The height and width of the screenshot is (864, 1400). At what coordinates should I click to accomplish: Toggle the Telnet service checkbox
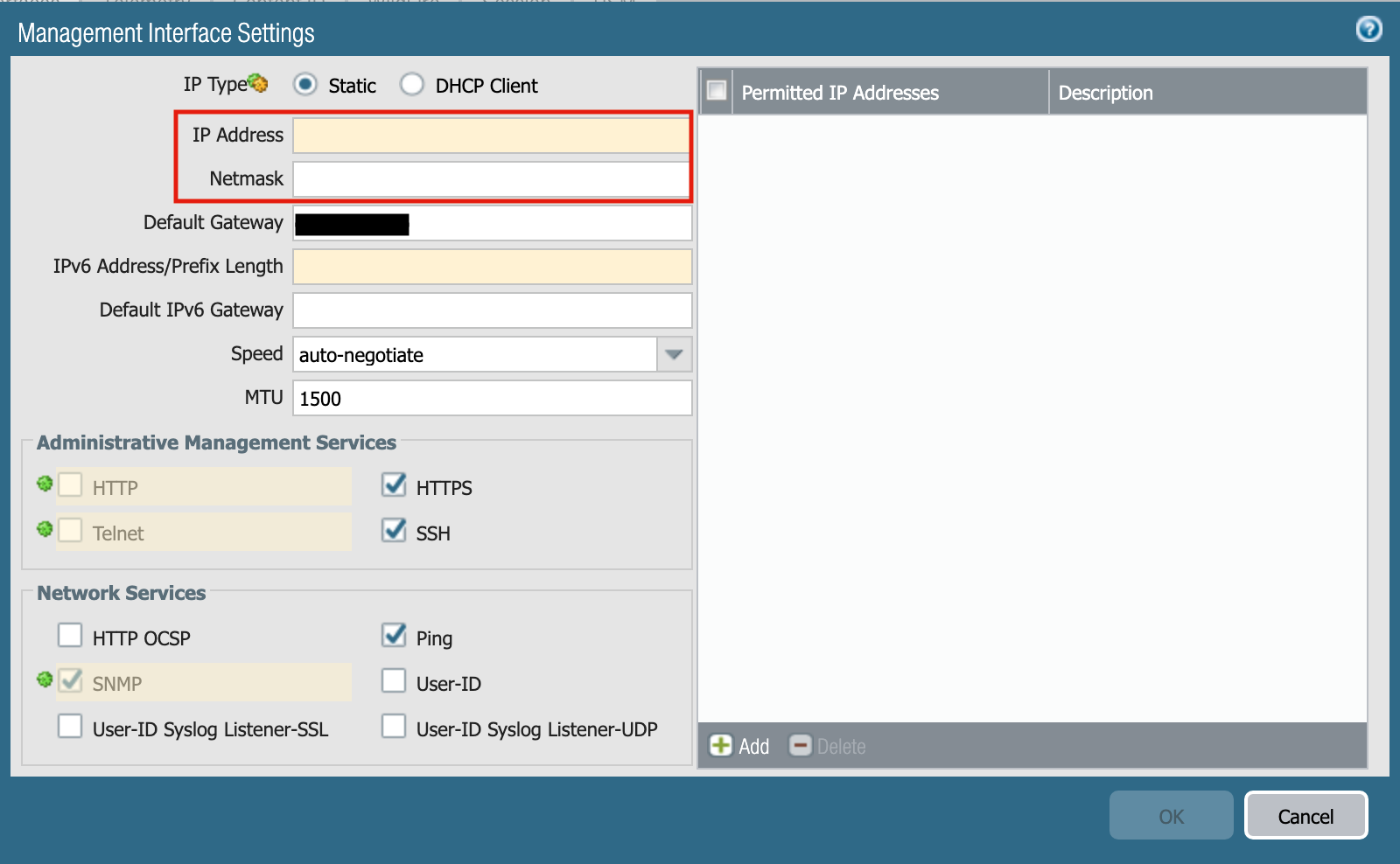pyautogui.click(x=70, y=530)
